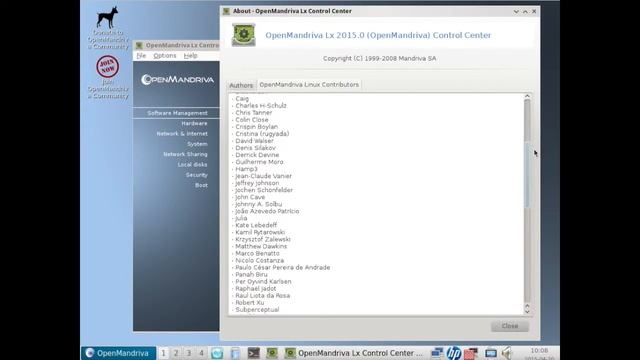This screenshot has width=640, height=360.
Task: Select contributor 'Paulo César Pereira de Andrade'
Action: pos(282,267)
